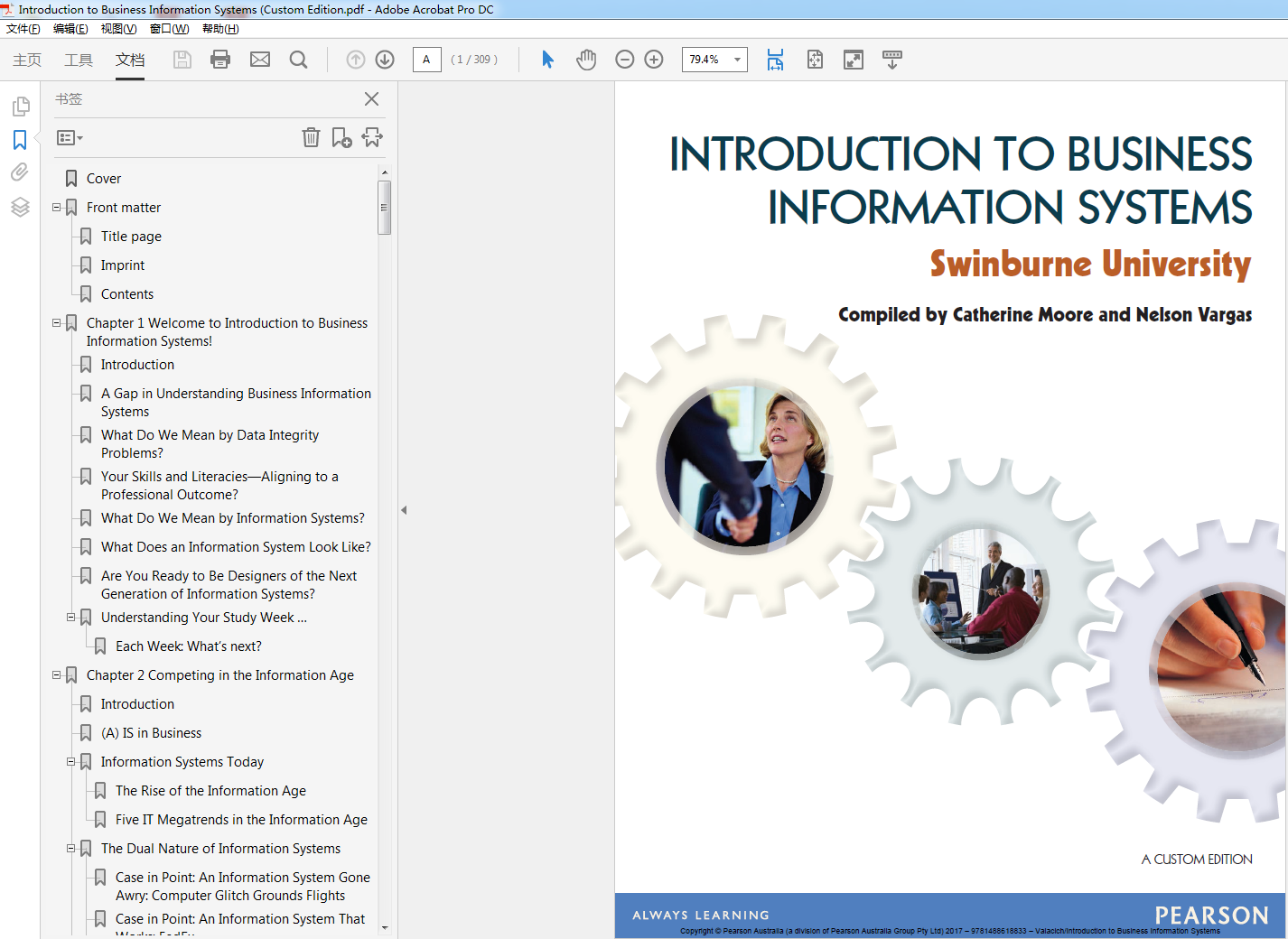Delete selected bookmark trash icon

[x=311, y=137]
